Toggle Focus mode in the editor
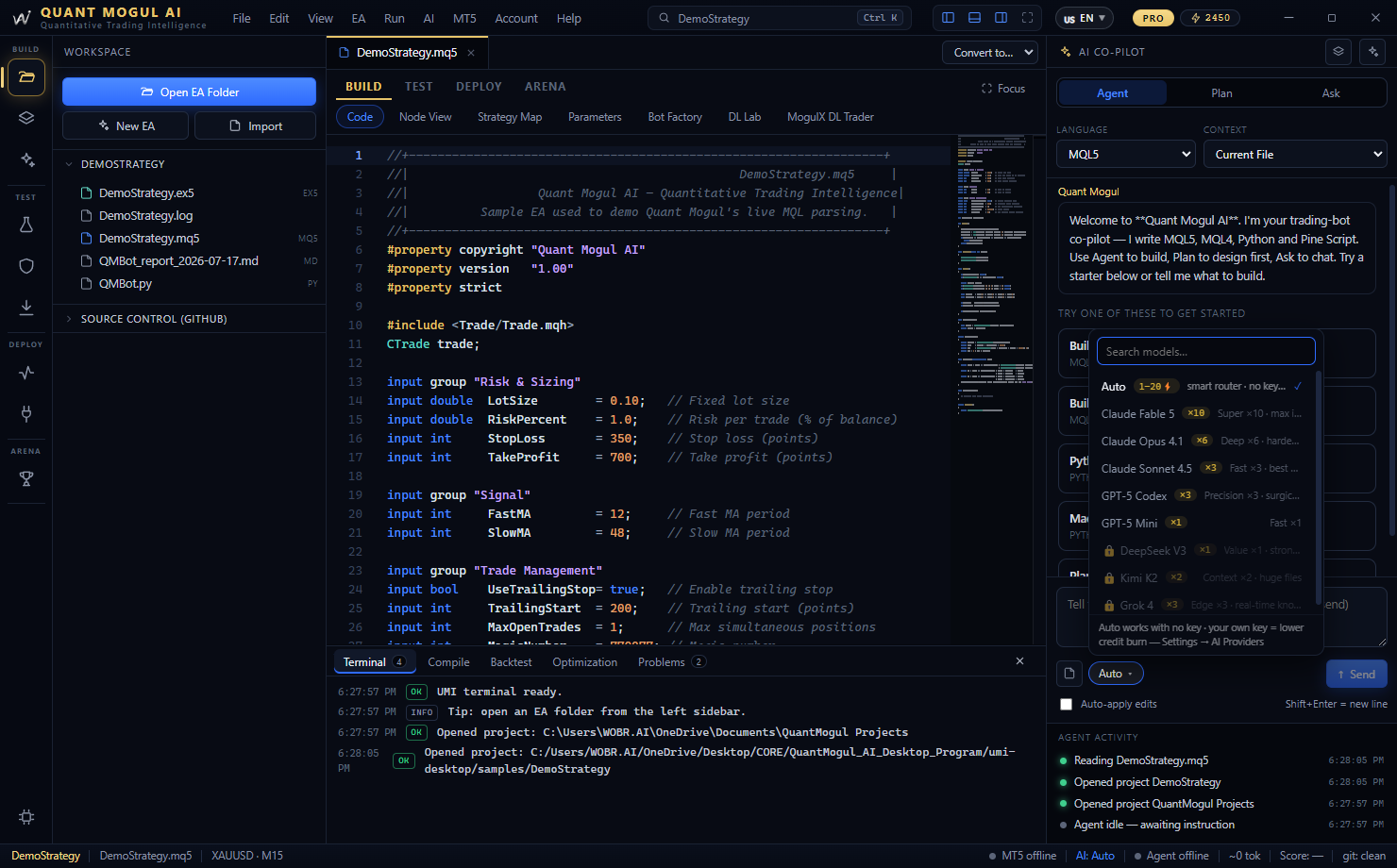The image size is (1397, 868). pyautogui.click(x=1003, y=89)
